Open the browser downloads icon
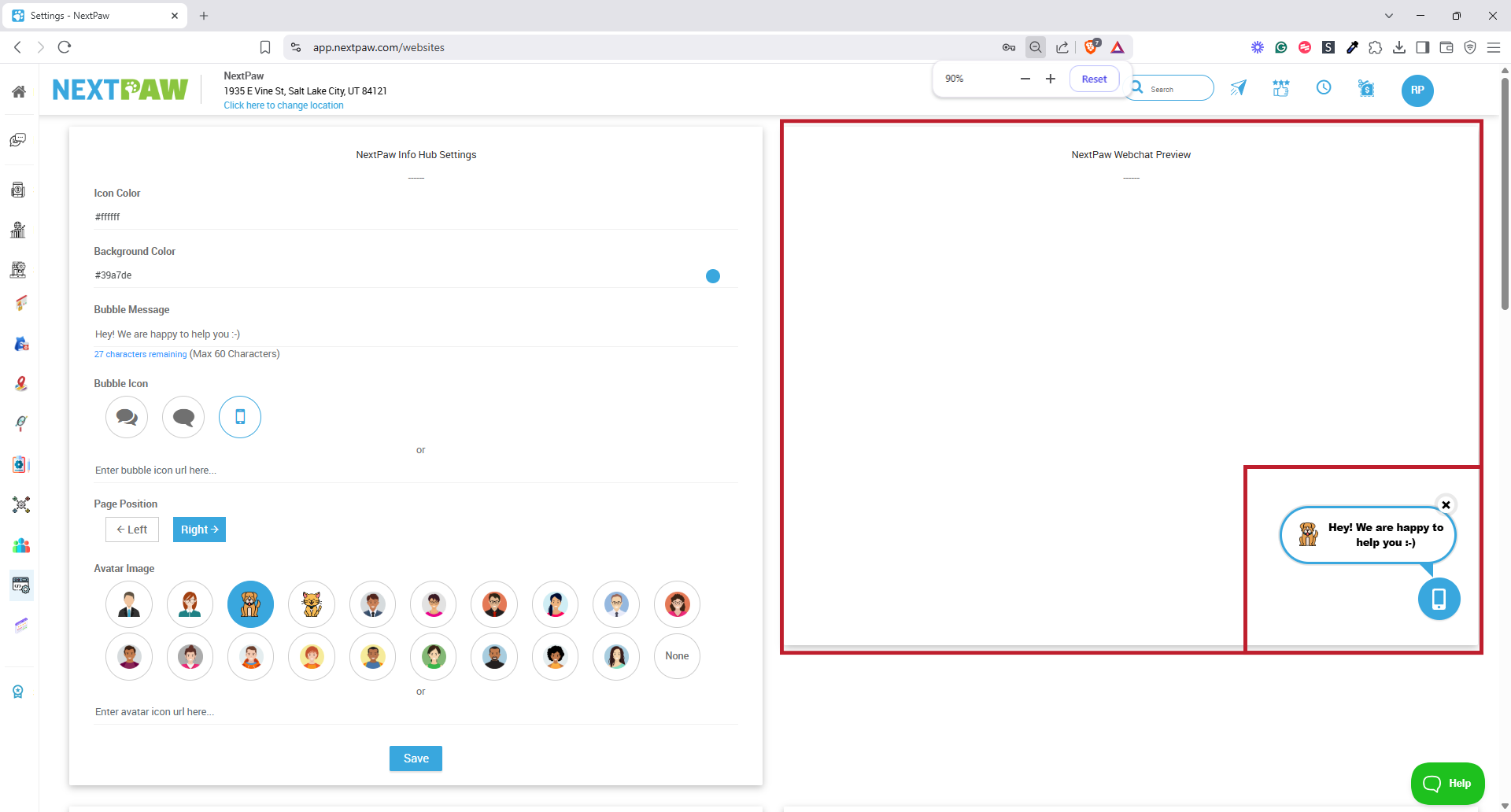Image resolution: width=1511 pixels, height=812 pixels. pos(1398,47)
